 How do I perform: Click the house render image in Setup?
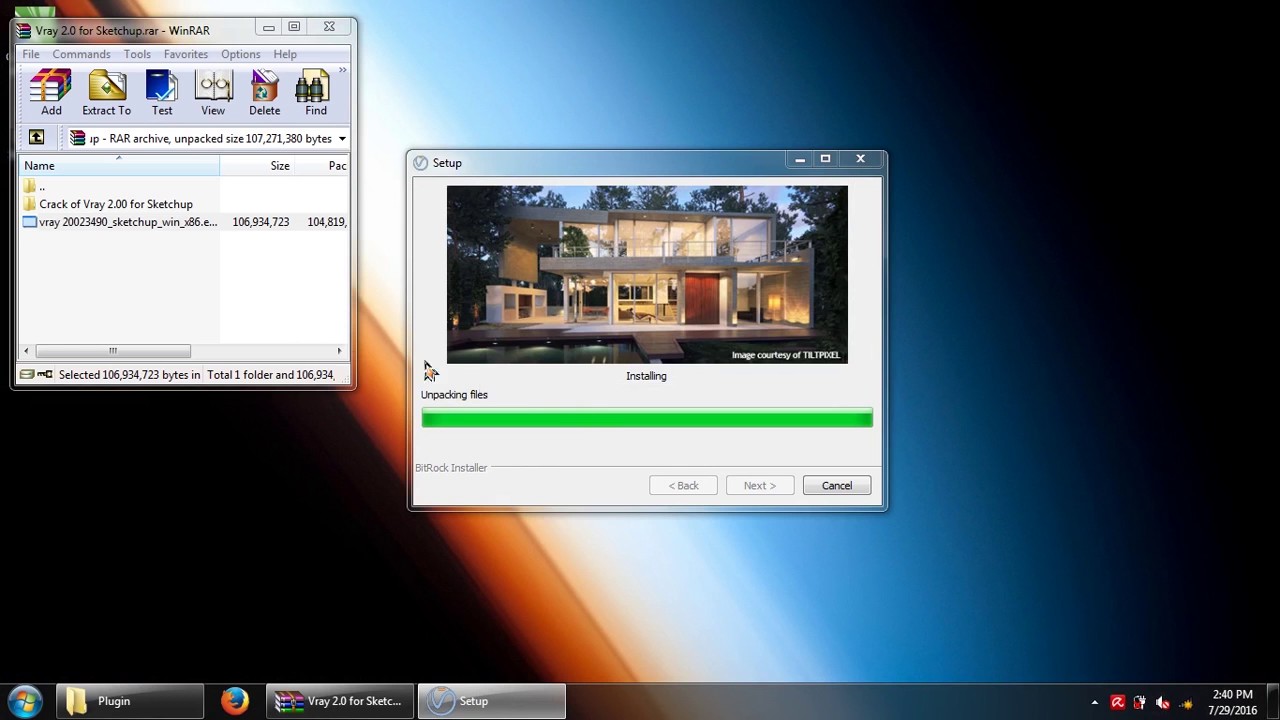[x=647, y=275]
